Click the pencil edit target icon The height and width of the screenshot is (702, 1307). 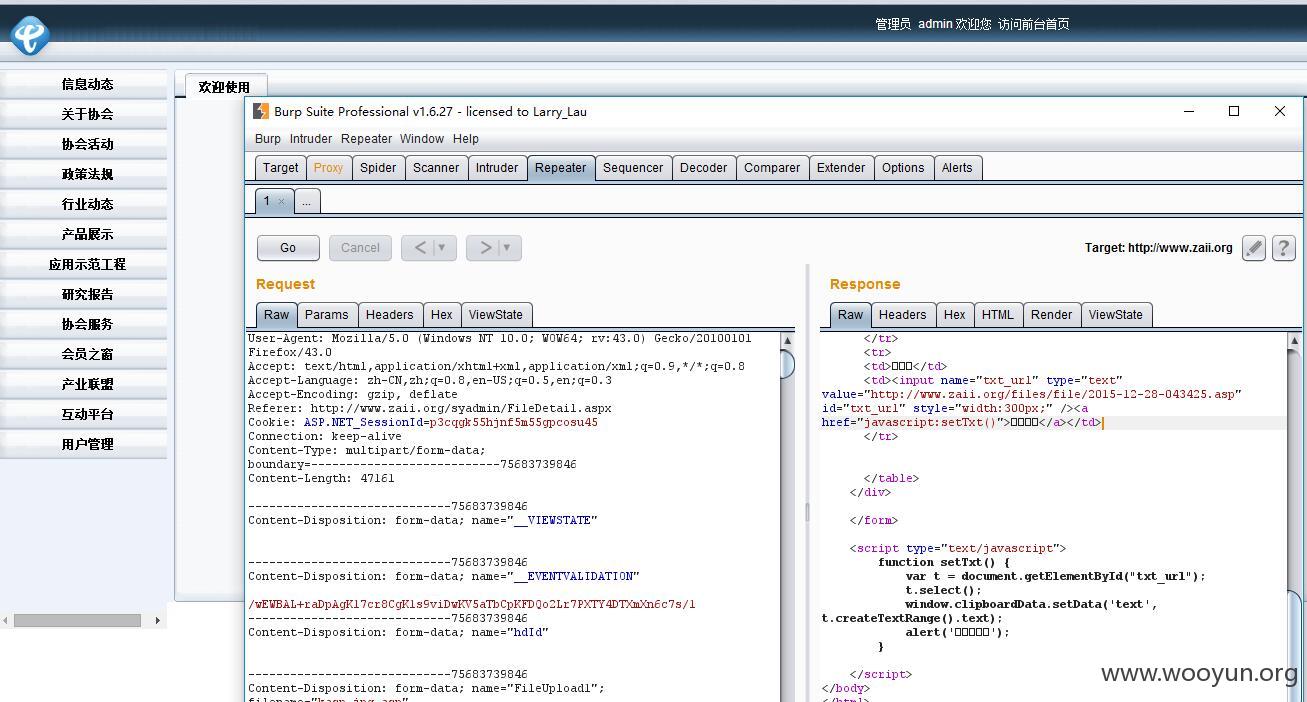tap(1253, 248)
